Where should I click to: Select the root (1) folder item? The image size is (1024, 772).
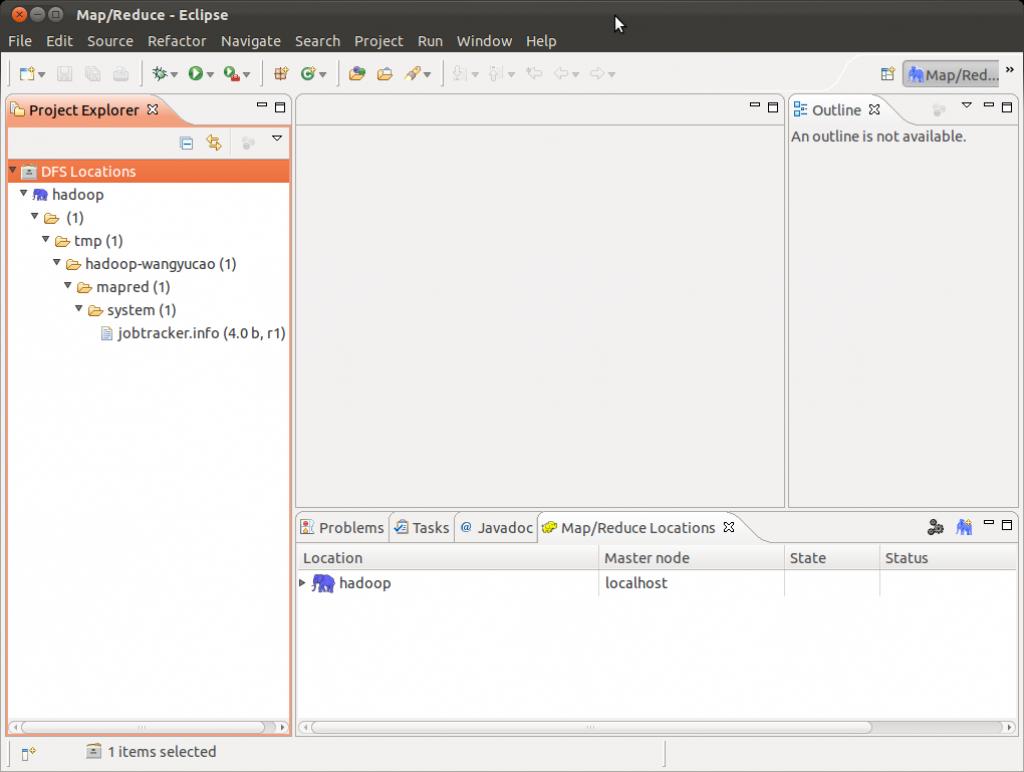click(x=64, y=217)
